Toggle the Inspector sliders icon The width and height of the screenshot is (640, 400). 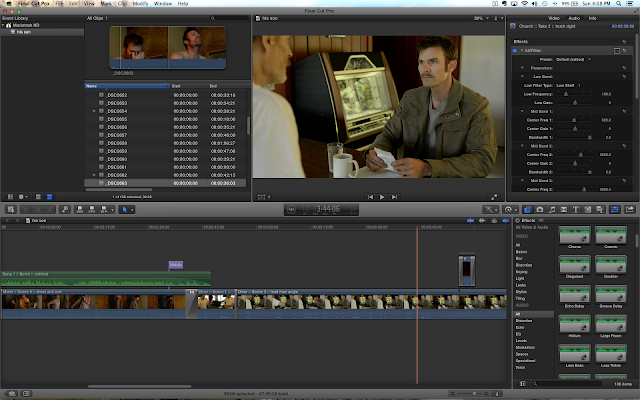[x=615, y=209]
